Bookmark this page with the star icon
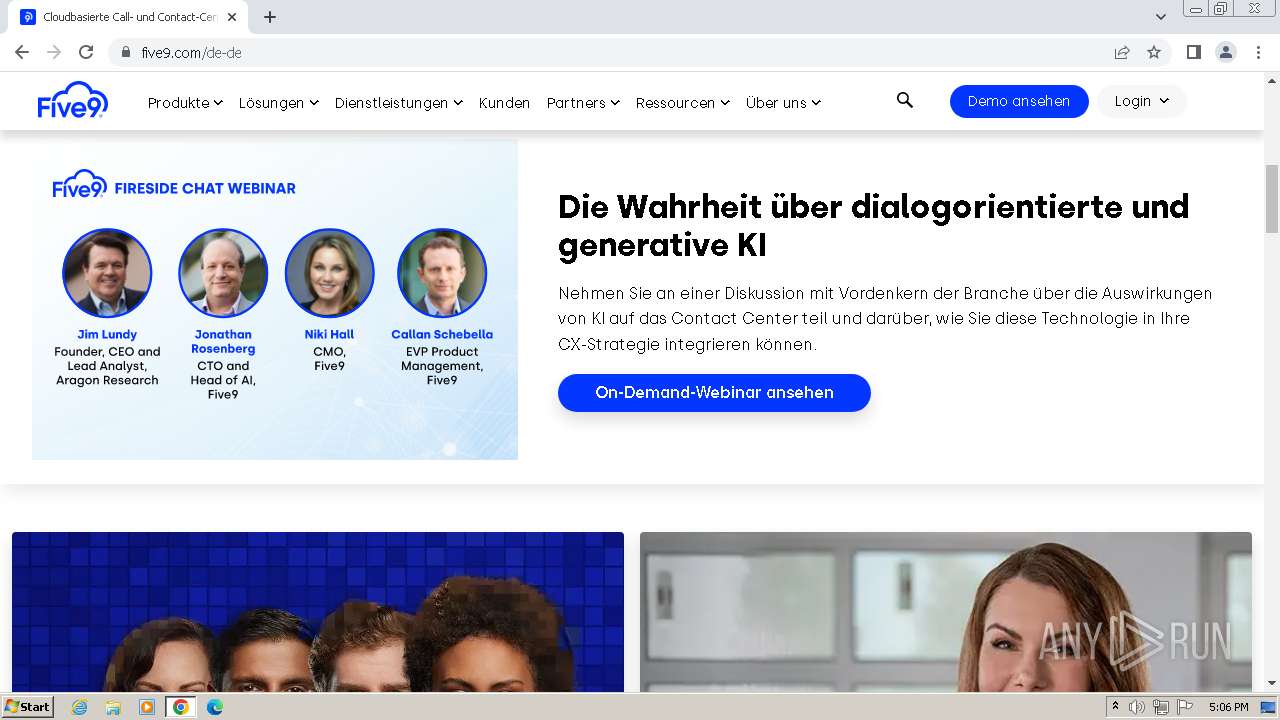The height and width of the screenshot is (720, 1280). (x=1154, y=52)
